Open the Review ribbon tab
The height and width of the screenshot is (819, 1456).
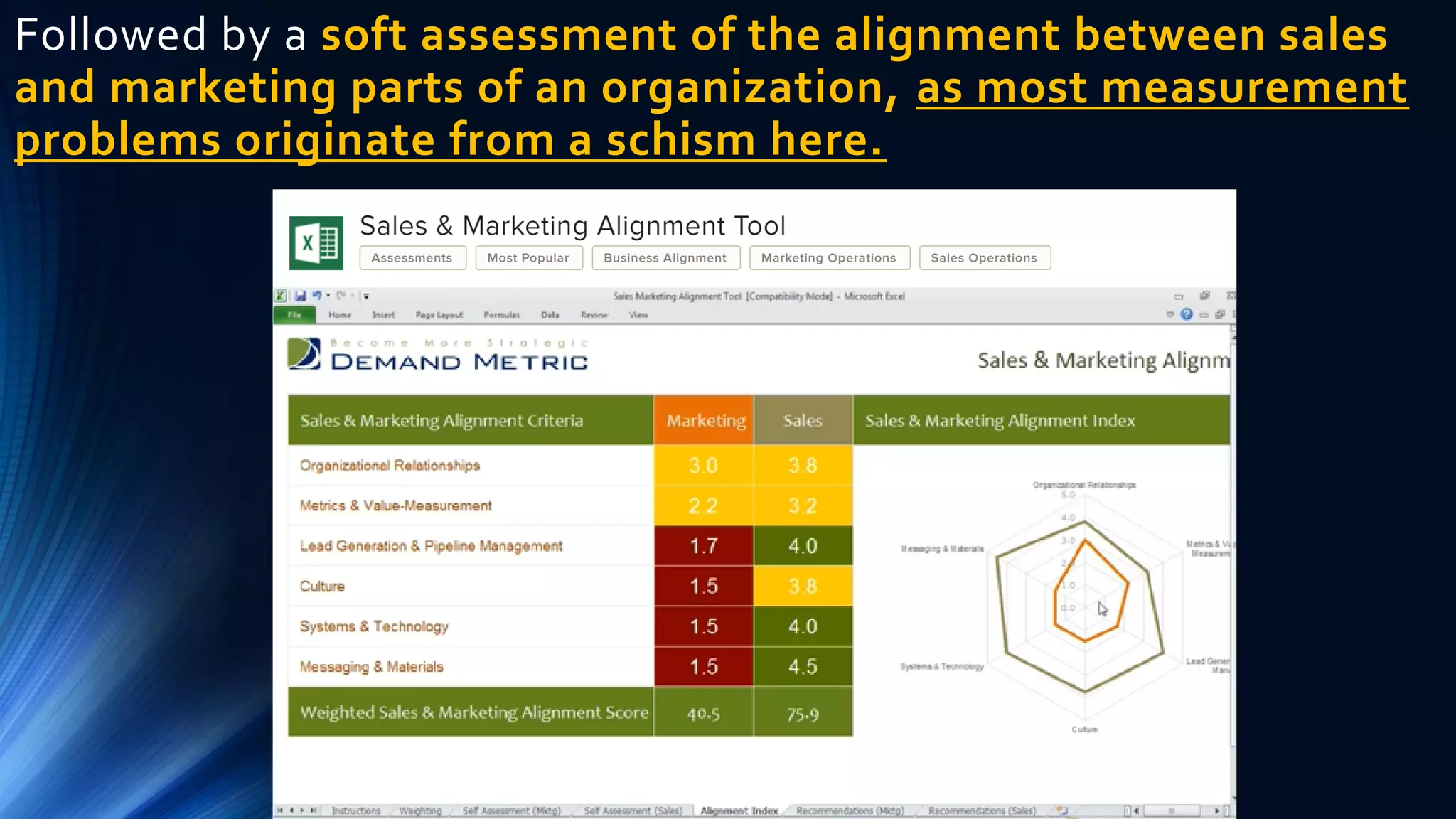coord(594,315)
